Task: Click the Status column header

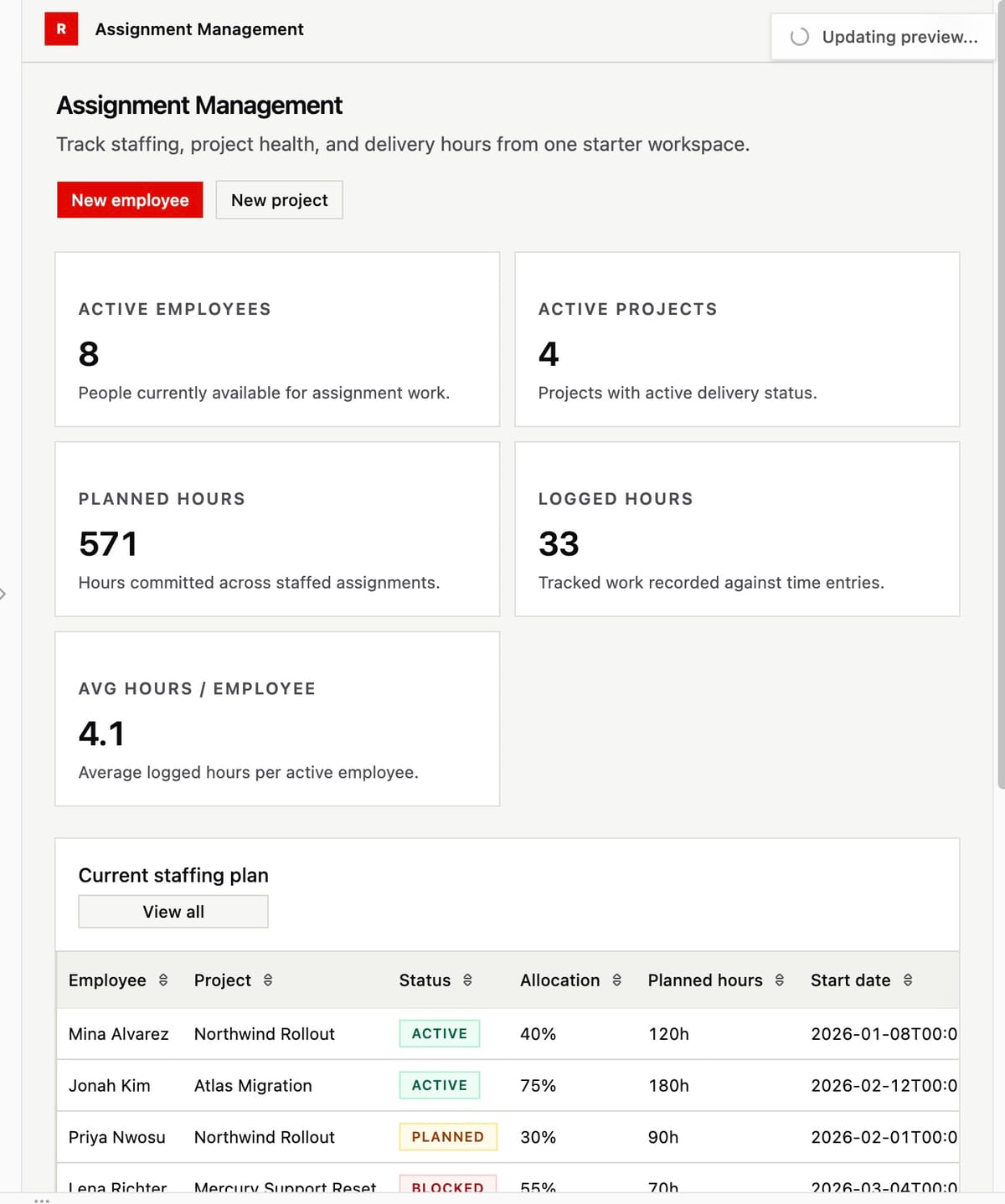Action: click(x=425, y=980)
